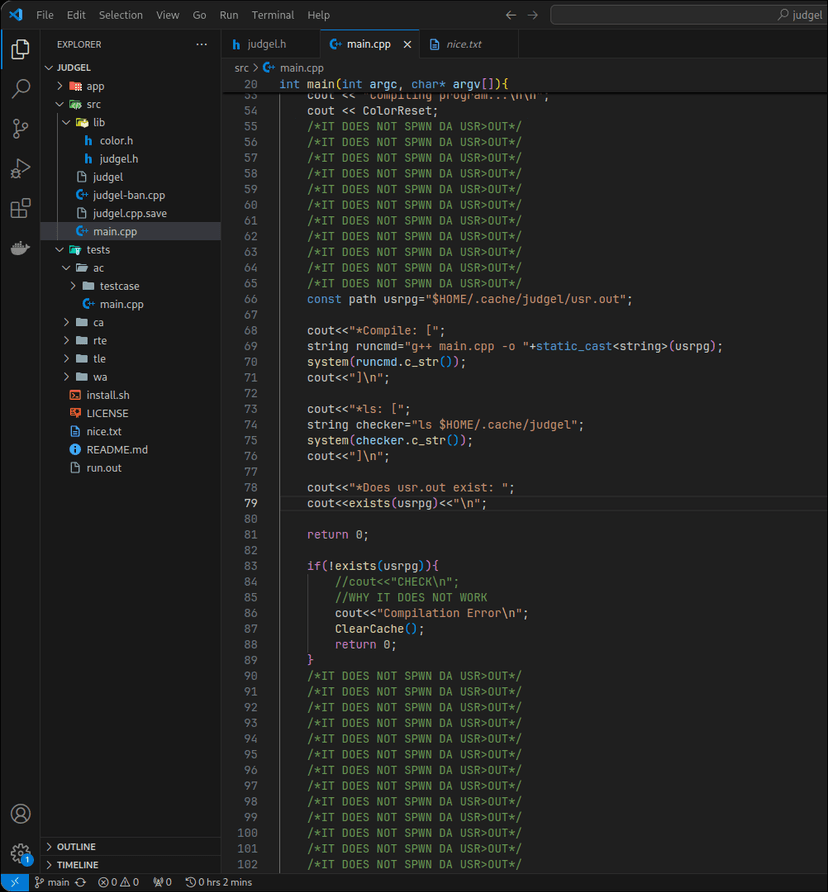The height and width of the screenshot is (892, 828).
Task: Click the go back navigation arrow
Action: pyautogui.click(x=512, y=15)
